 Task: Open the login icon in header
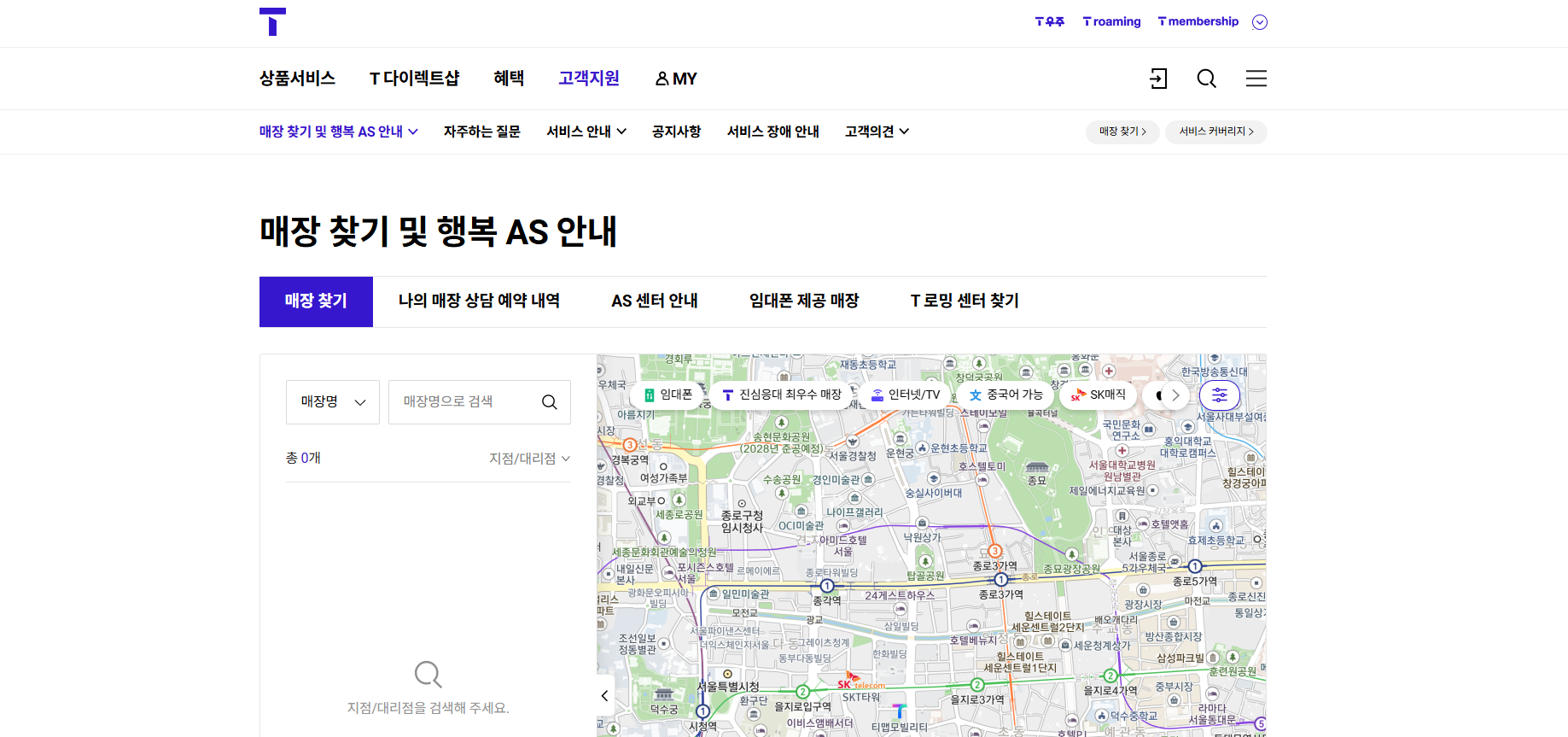pyautogui.click(x=1158, y=79)
